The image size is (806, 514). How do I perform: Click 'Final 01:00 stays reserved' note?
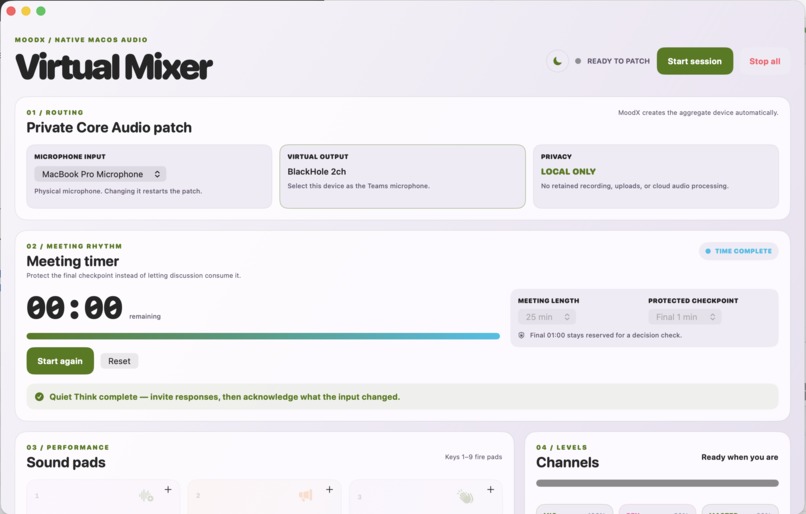(606, 335)
